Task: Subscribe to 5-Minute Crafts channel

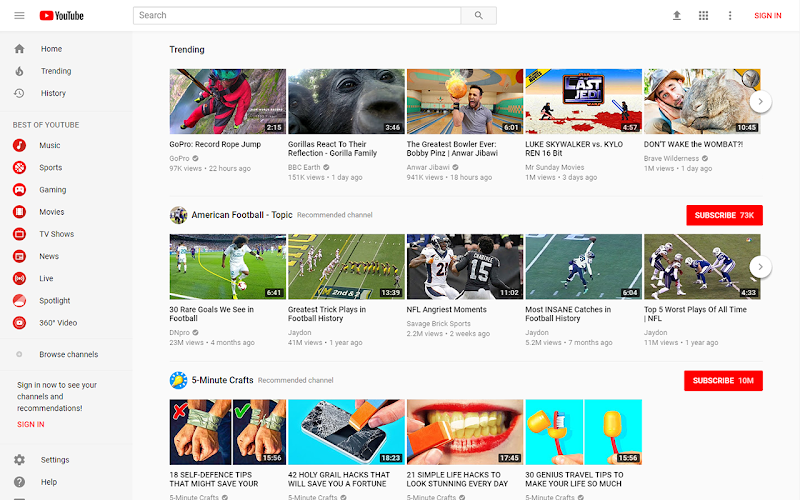Action: coord(723,381)
